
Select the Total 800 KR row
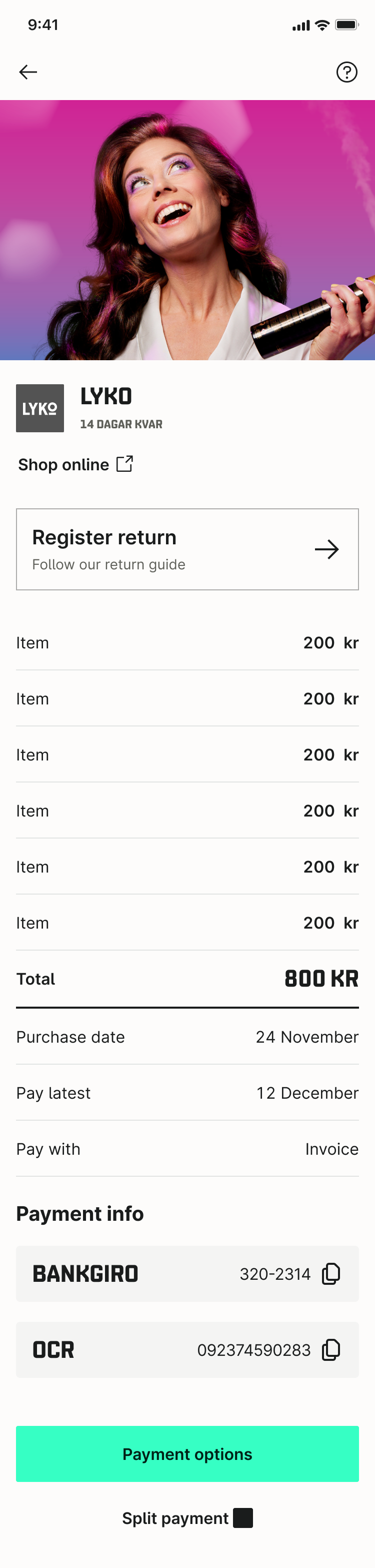(187, 979)
